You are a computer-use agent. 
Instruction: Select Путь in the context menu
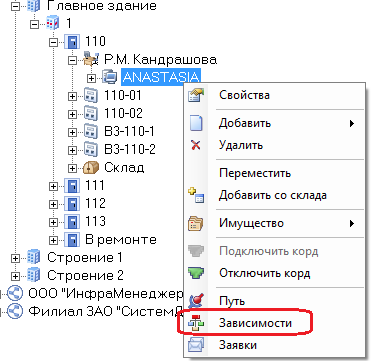click(274, 301)
